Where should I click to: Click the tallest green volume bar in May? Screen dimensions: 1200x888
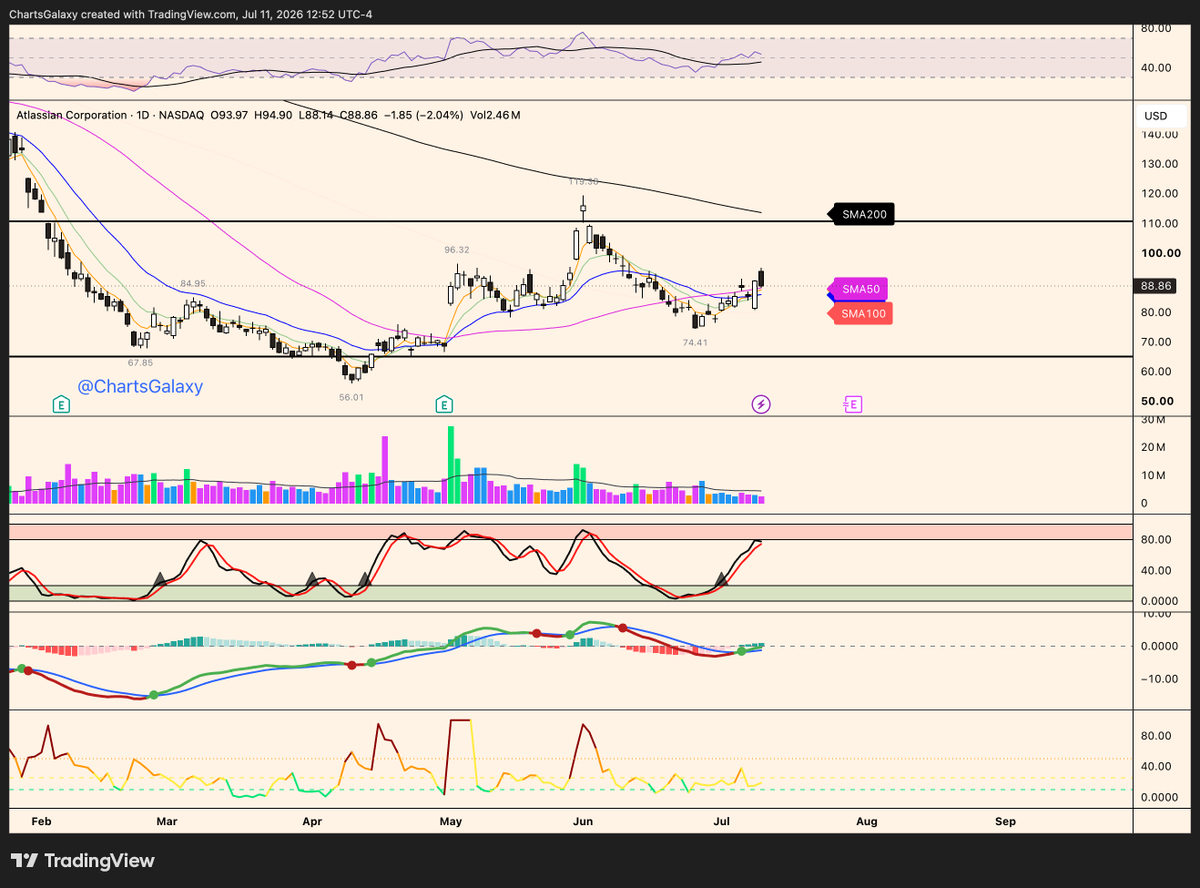450,465
